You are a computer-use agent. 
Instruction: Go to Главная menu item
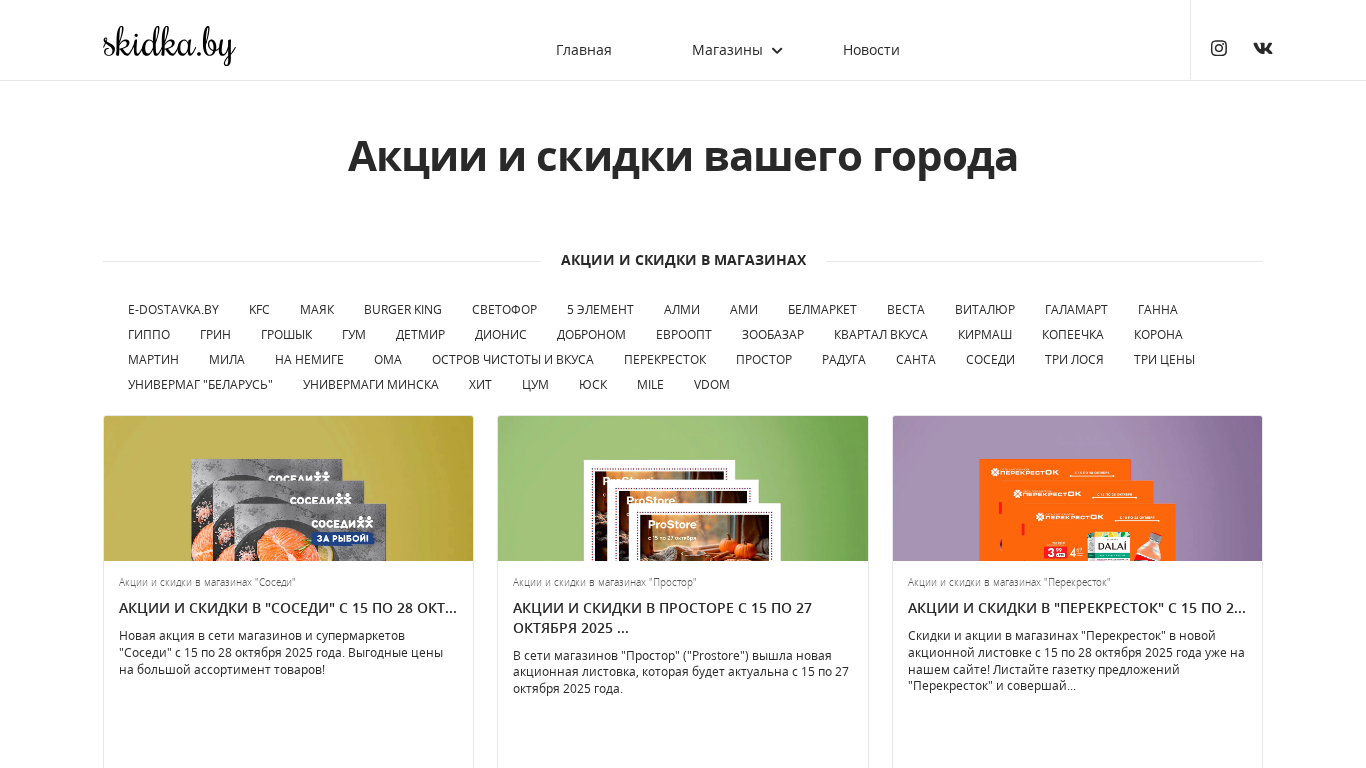click(x=584, y=50)
